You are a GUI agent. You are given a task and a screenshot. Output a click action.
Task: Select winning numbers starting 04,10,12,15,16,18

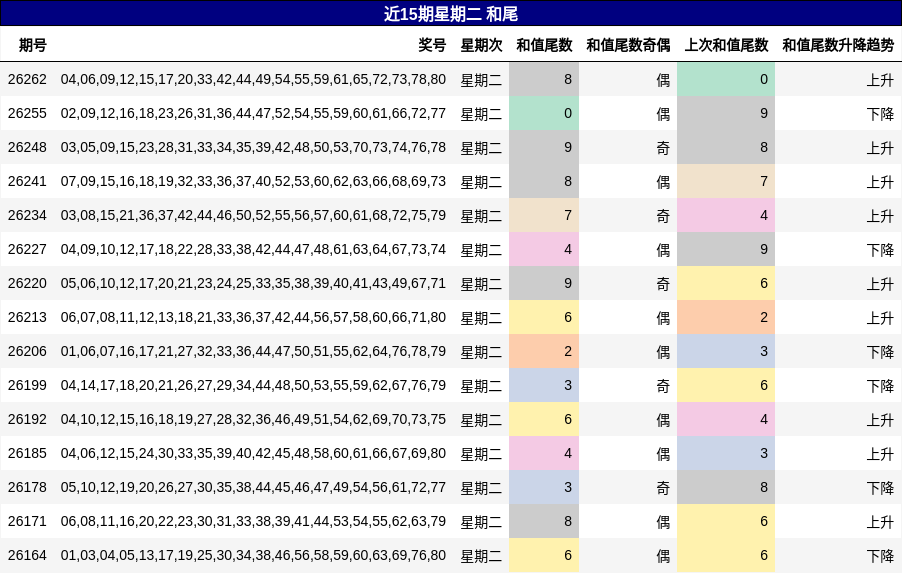pyautogui.click(x=253, y=419)
